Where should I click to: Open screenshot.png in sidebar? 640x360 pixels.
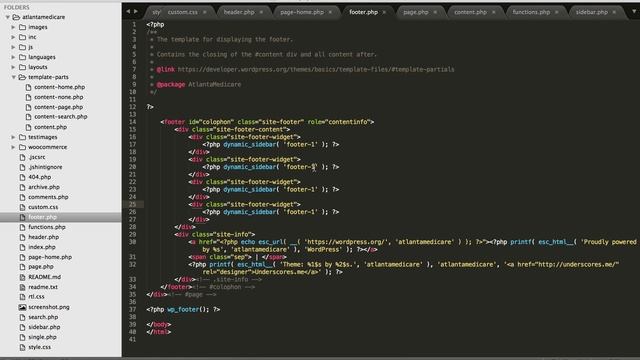click(x=49, y=307)
